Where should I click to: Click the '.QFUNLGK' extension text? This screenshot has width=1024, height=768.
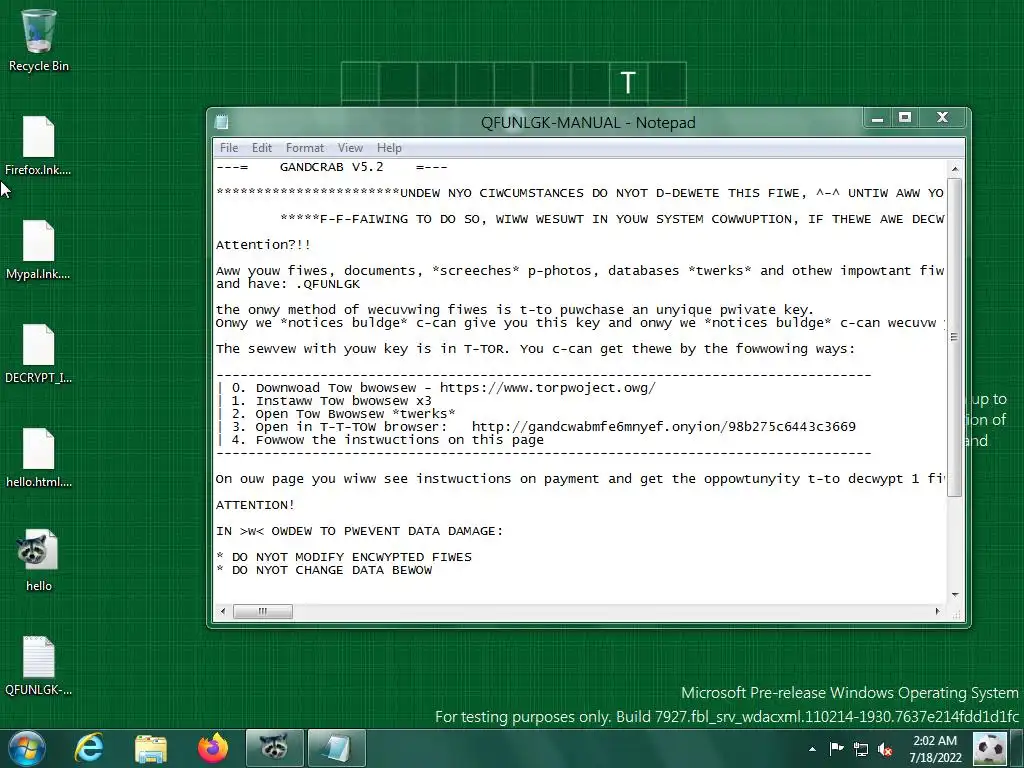327,284
